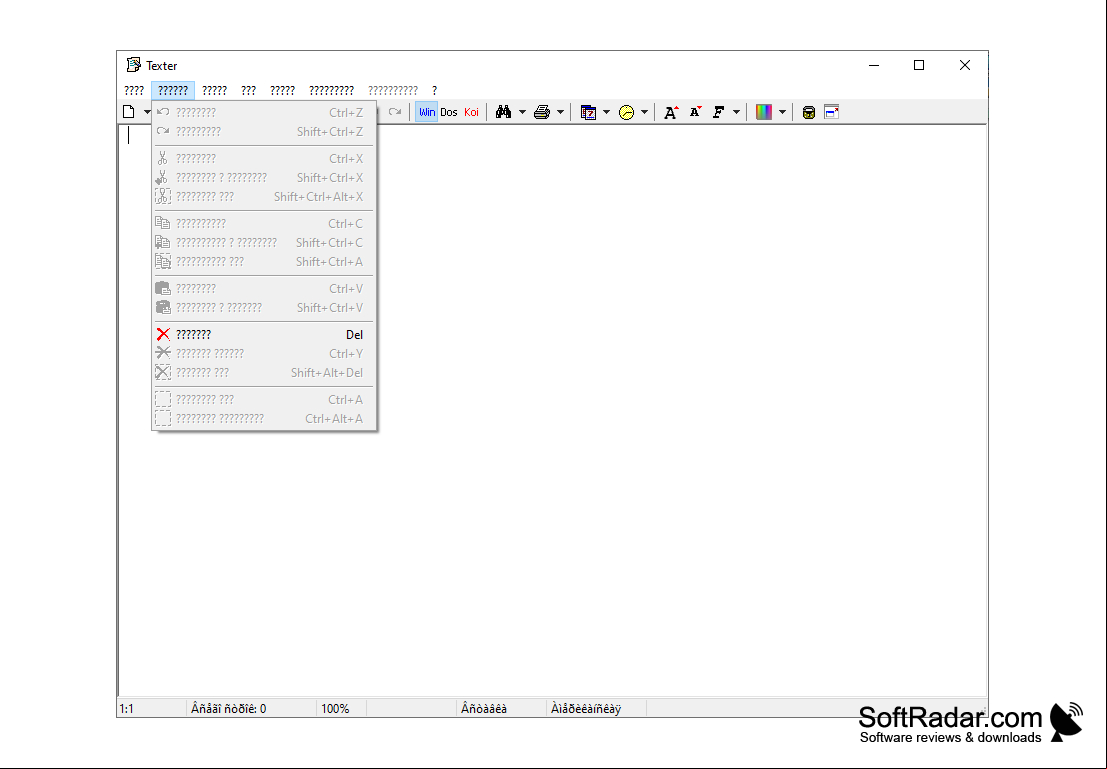Choose the menu entry with shortcut Shift+Ctrl+C
The width and height of the screenshot is (1107, 769).
(x=264, y=242)
